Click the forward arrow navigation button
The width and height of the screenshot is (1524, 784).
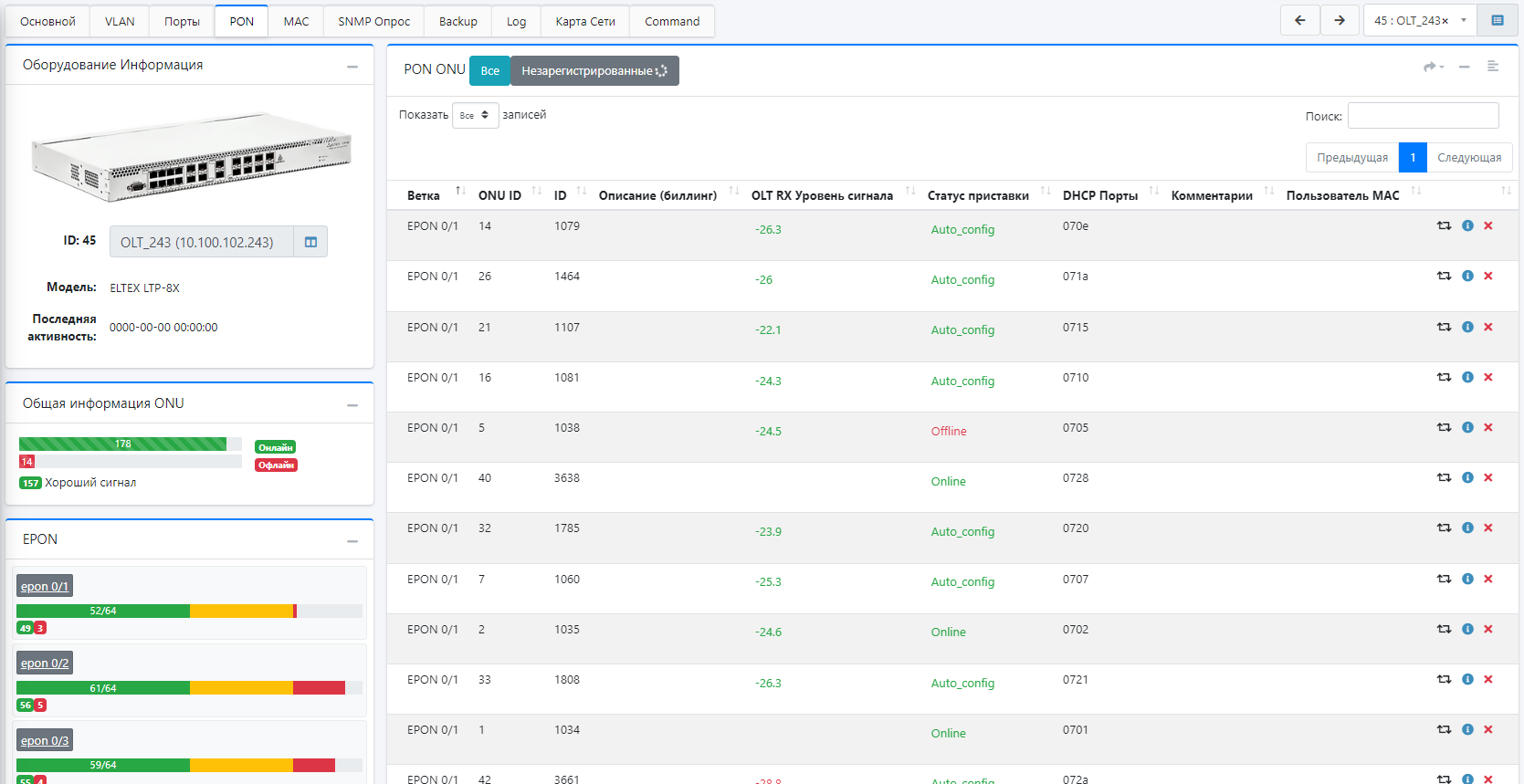click(1340, 20)
